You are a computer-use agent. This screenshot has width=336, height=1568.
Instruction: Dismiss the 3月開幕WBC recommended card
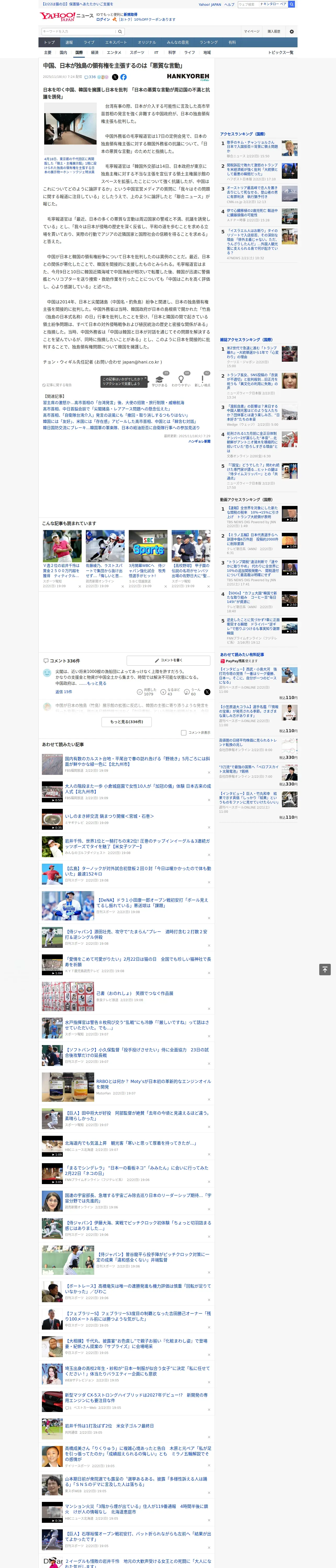[165, 586]
